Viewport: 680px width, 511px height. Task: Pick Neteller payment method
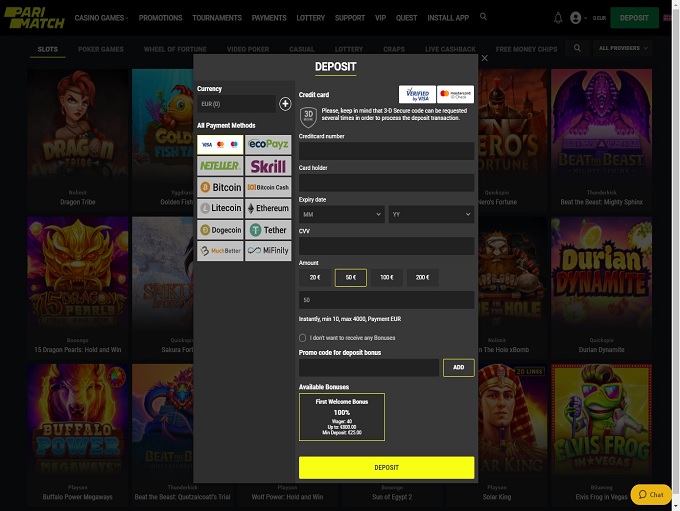(x=220, y=166)
